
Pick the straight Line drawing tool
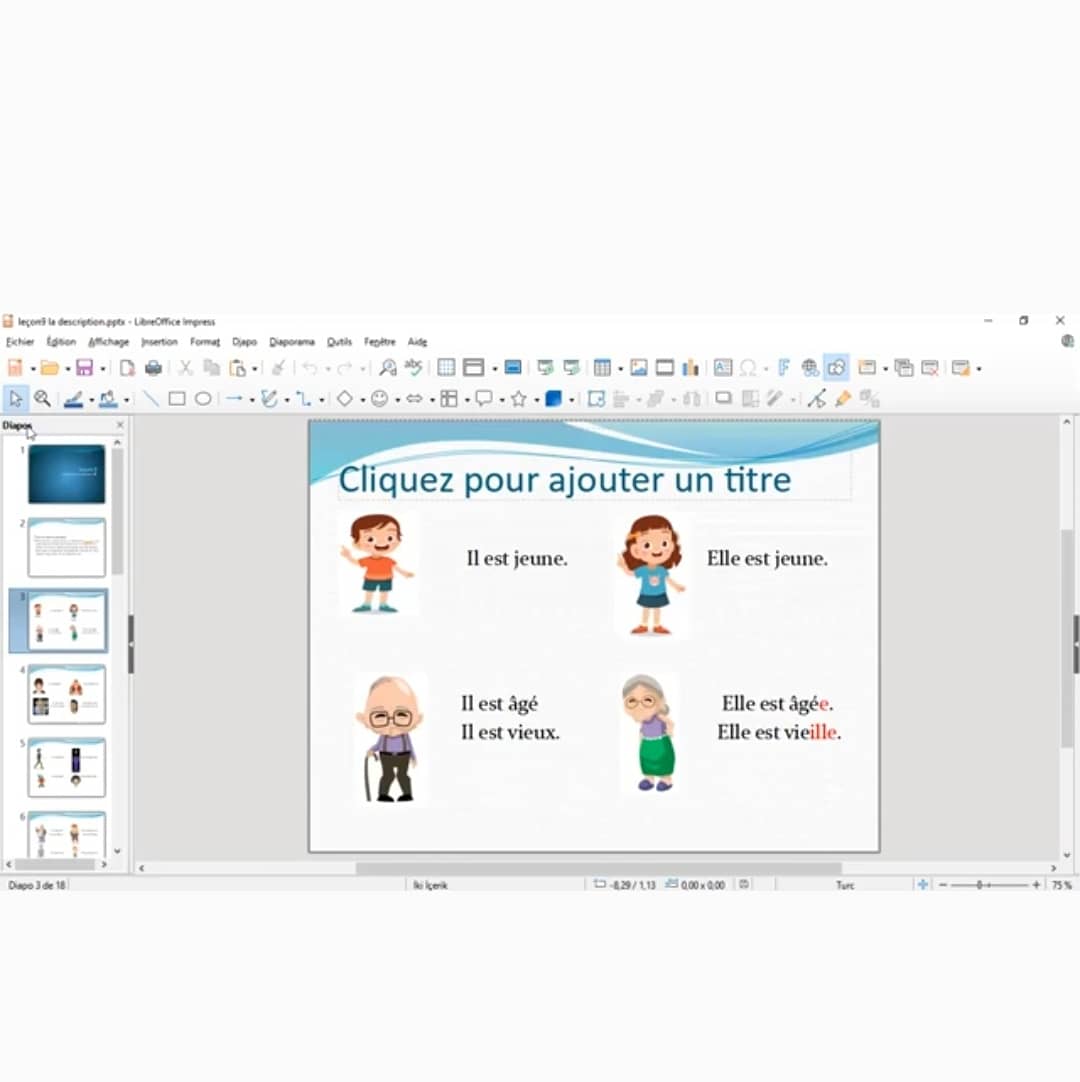(x=150, y=399)
